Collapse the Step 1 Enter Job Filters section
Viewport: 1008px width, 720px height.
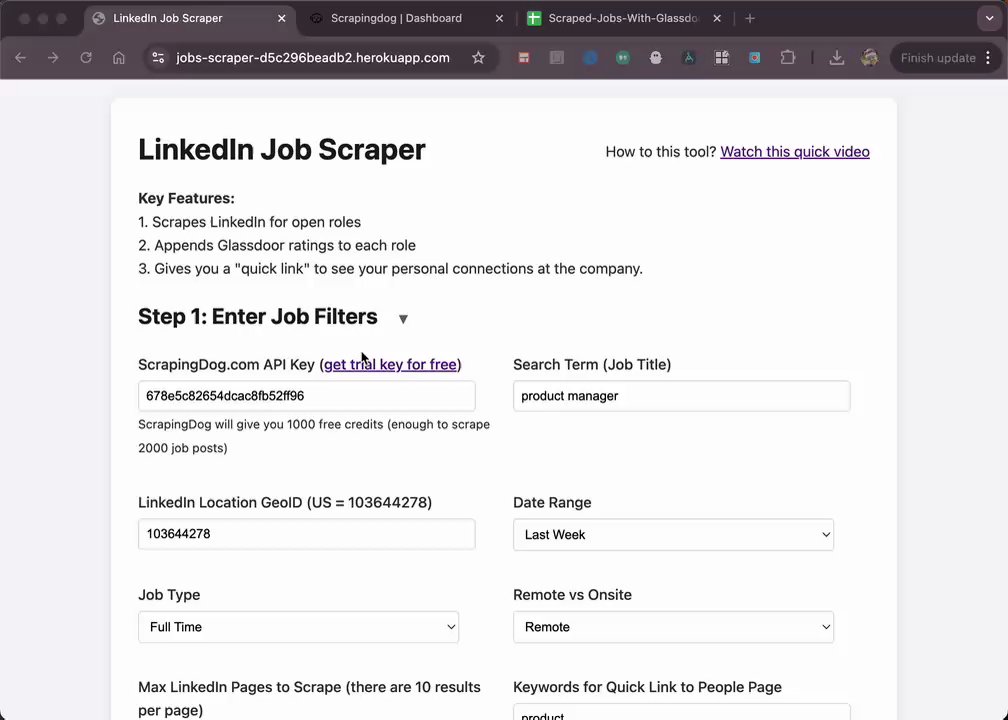[403, 319]
